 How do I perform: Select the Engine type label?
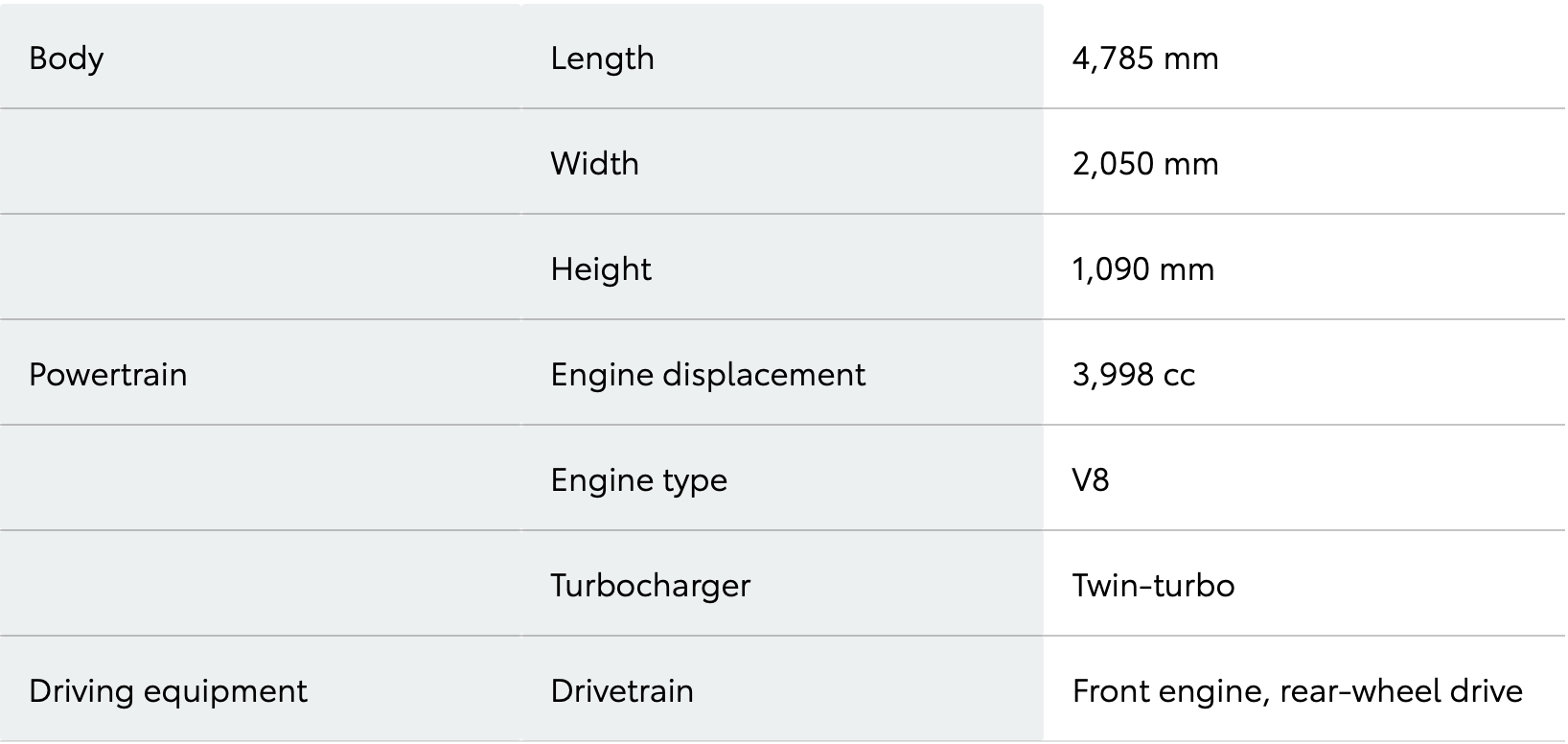tap(638, 479)
